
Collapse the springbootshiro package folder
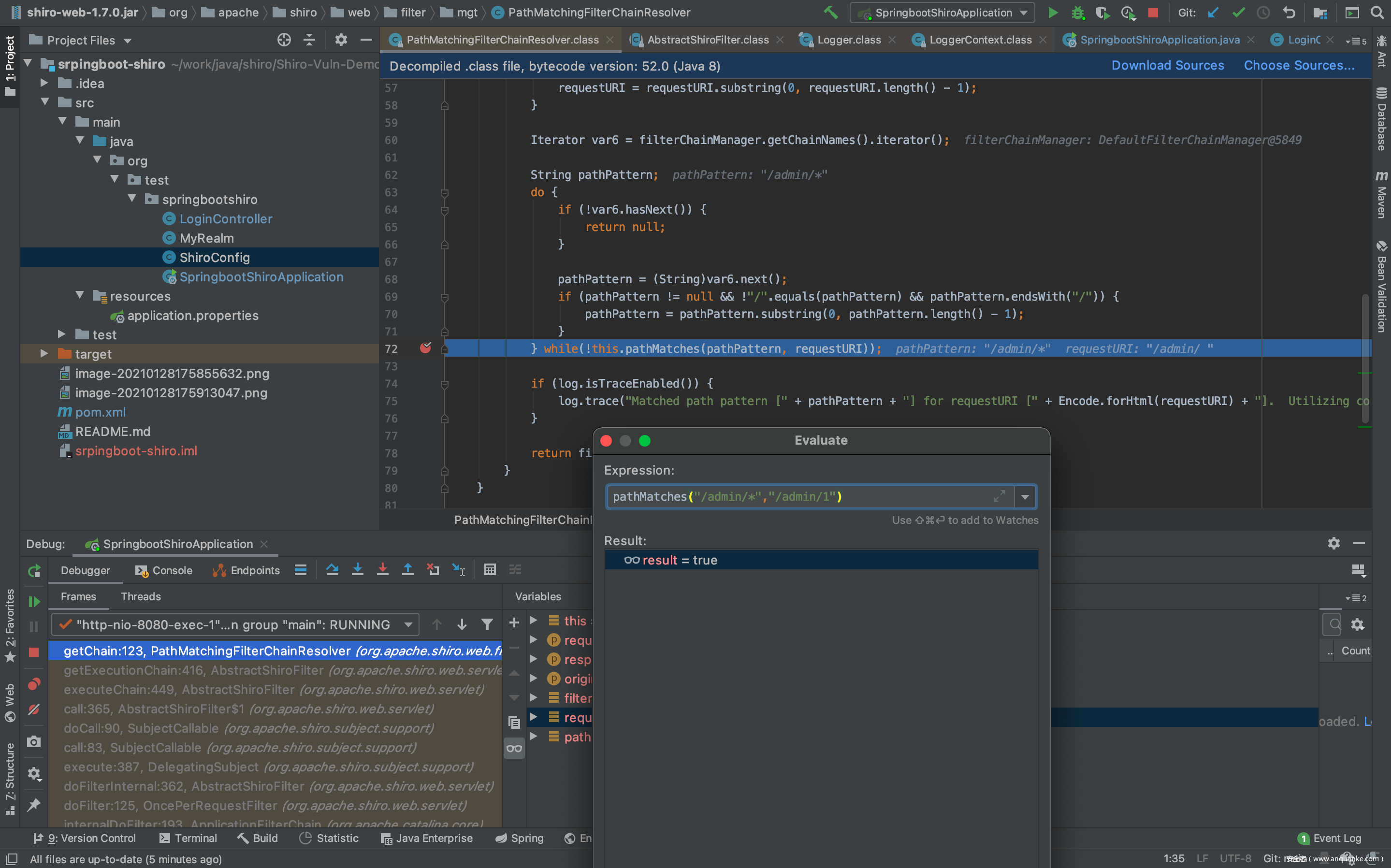click(x=132, y=199)
